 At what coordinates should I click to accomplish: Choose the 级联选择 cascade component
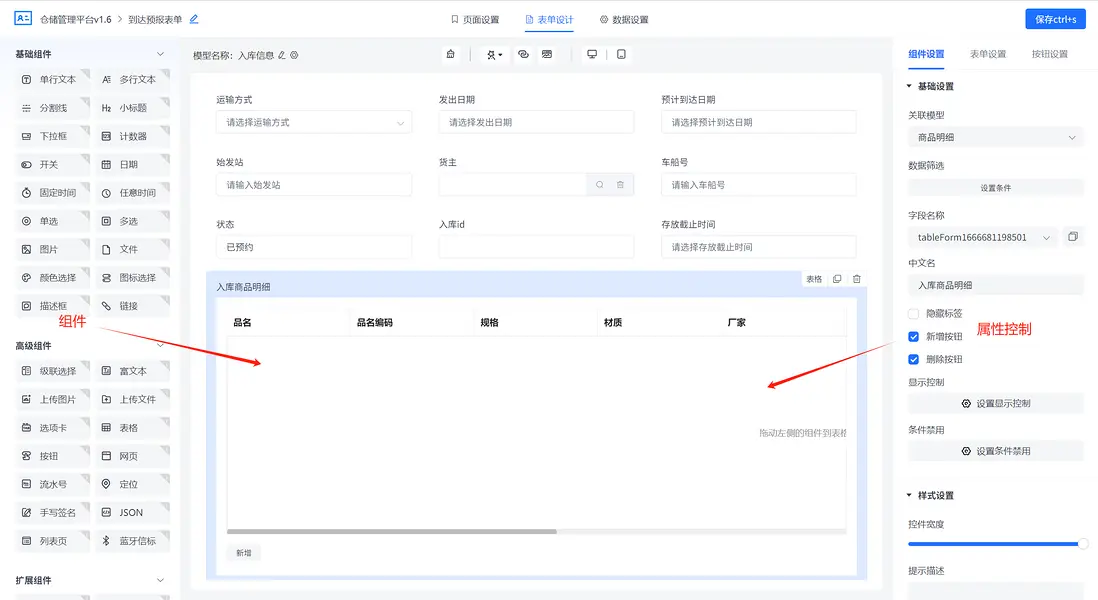53,371
